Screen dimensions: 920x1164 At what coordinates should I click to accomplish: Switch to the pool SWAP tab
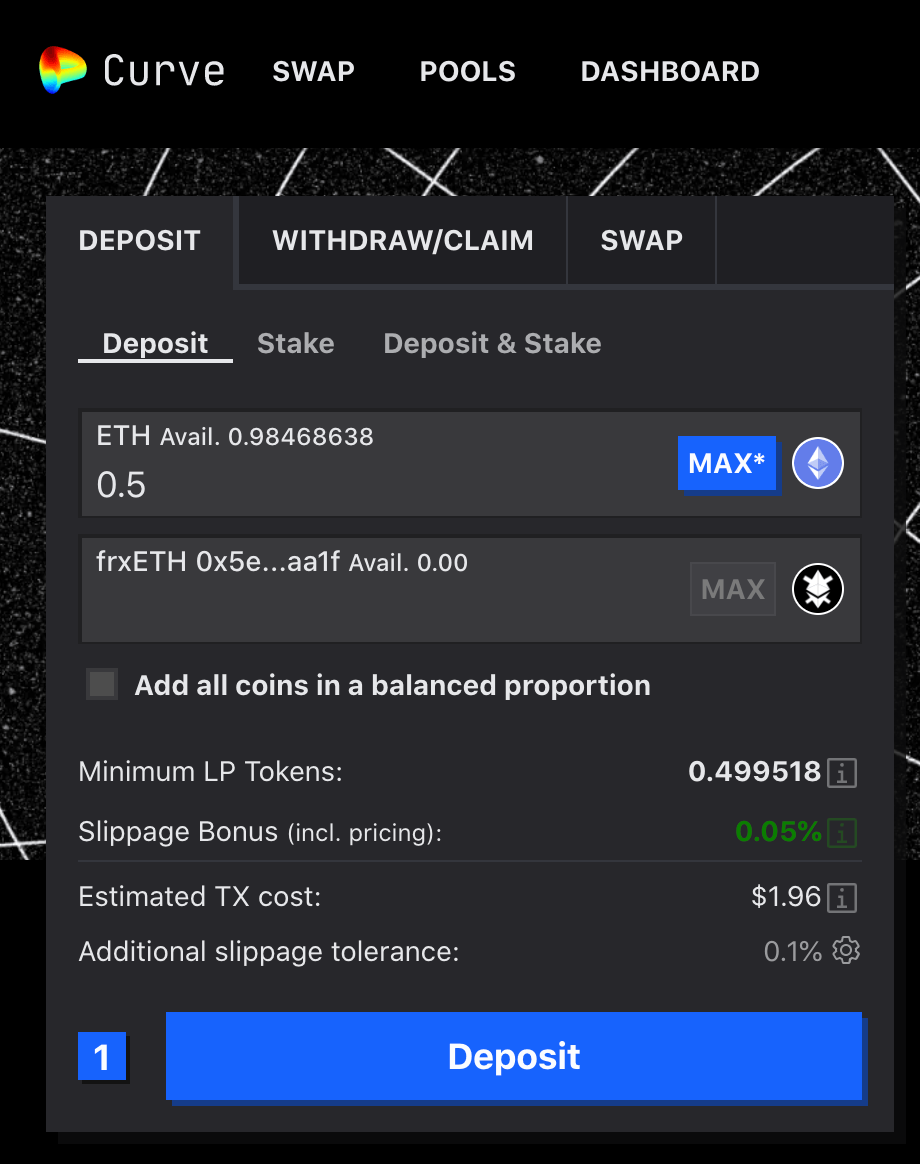click(x=642, y=240)
